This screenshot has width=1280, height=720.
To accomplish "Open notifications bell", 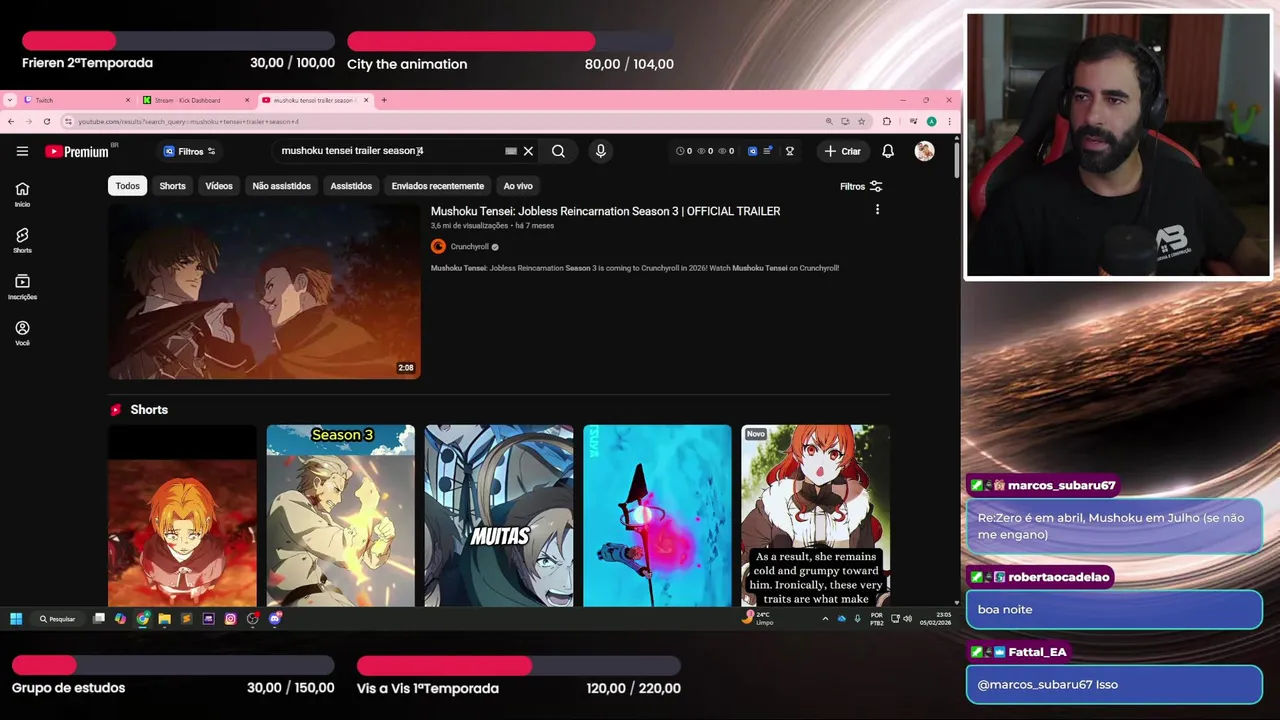I will [x=888, y=151].
